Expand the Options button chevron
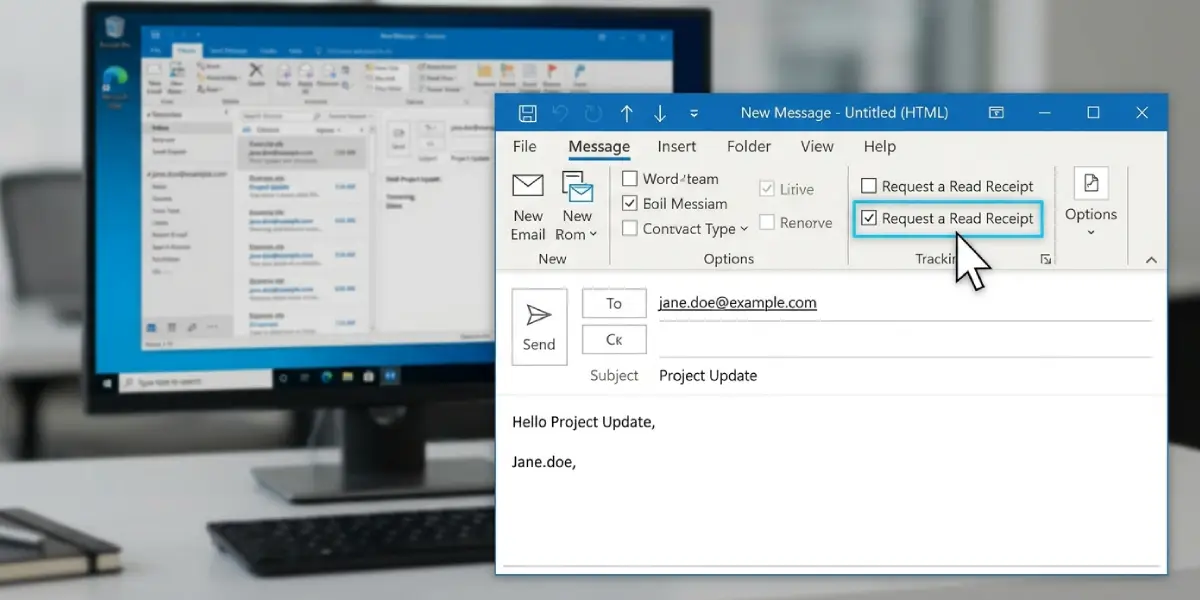The width and height of the screenshot is (1200, 600). click(1090, 233)
